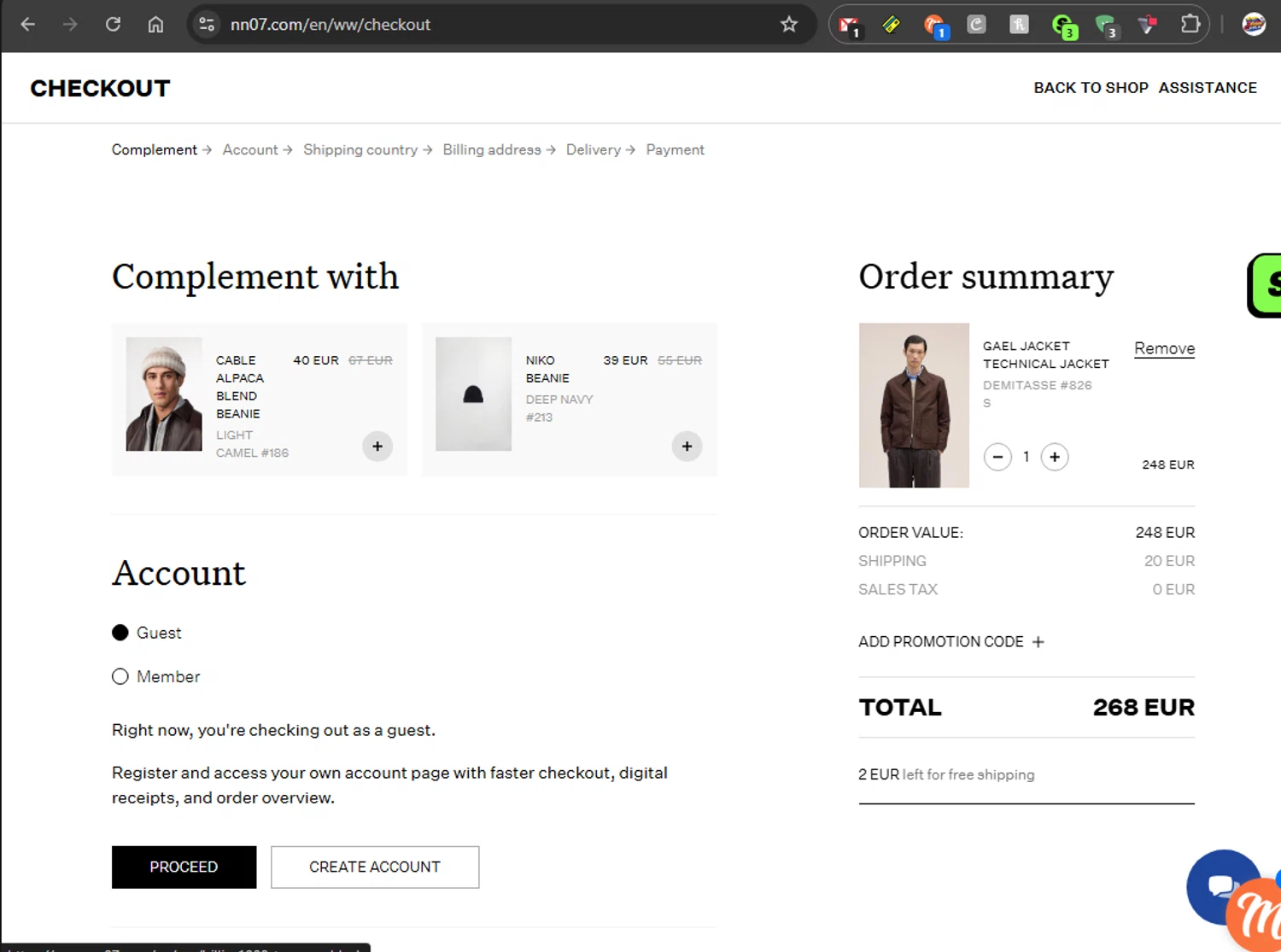Open Cable Alpaca Blend Beanie thumbnail
Viewport: 1281px width, 952px height.
[x=164, y=394]
